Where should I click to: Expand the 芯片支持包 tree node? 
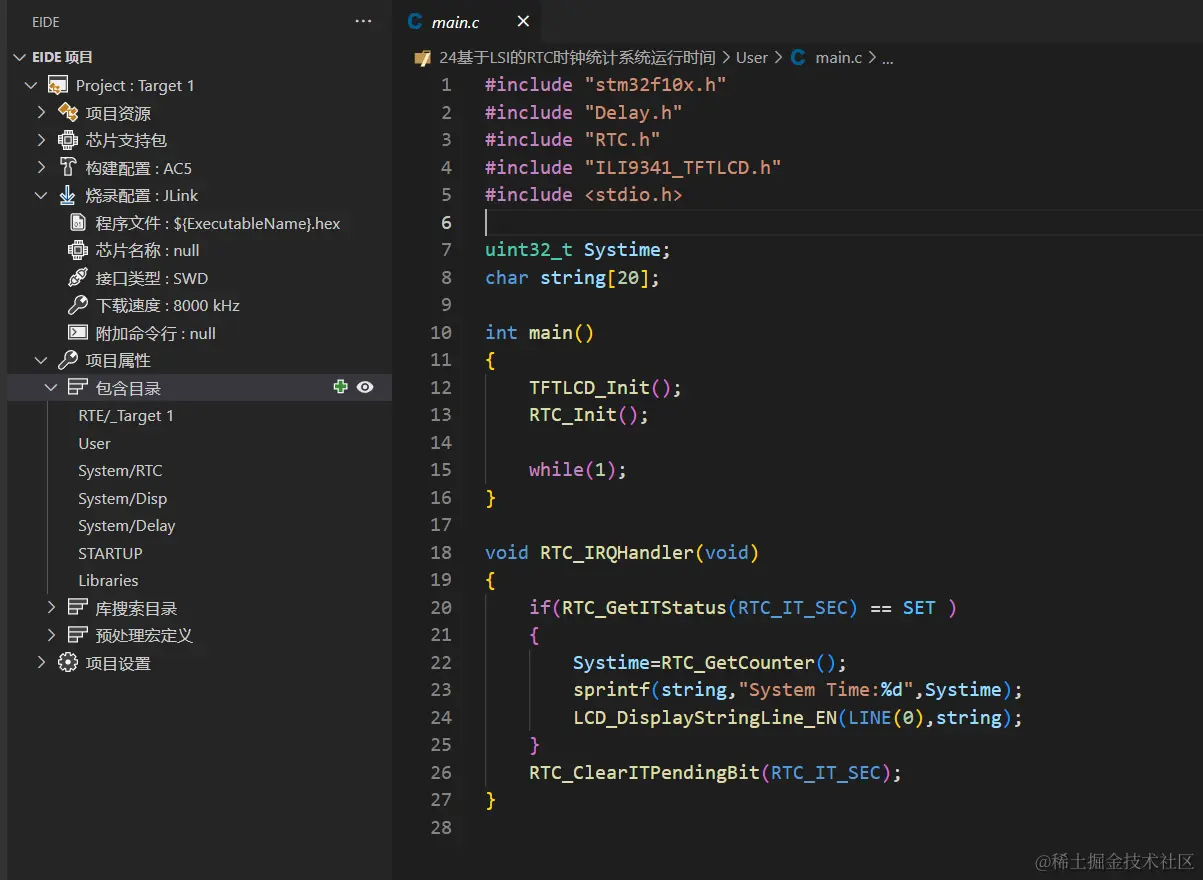tap(41, 141)
